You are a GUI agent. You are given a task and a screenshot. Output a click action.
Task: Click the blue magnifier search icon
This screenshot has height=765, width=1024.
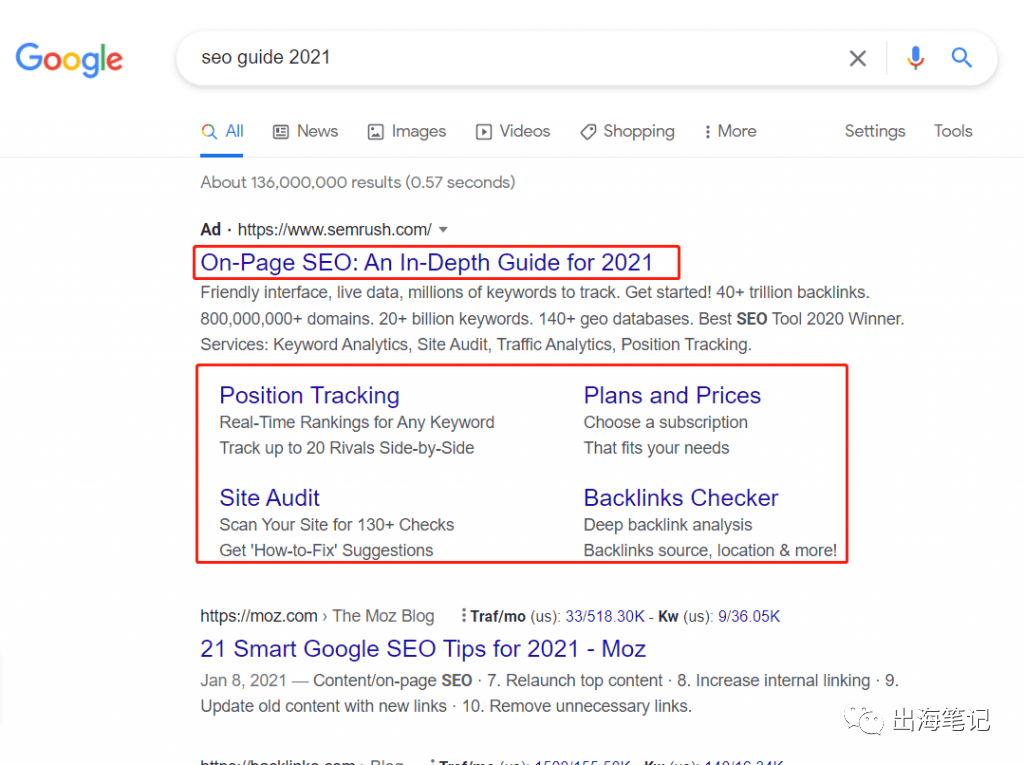pos(961,57)
